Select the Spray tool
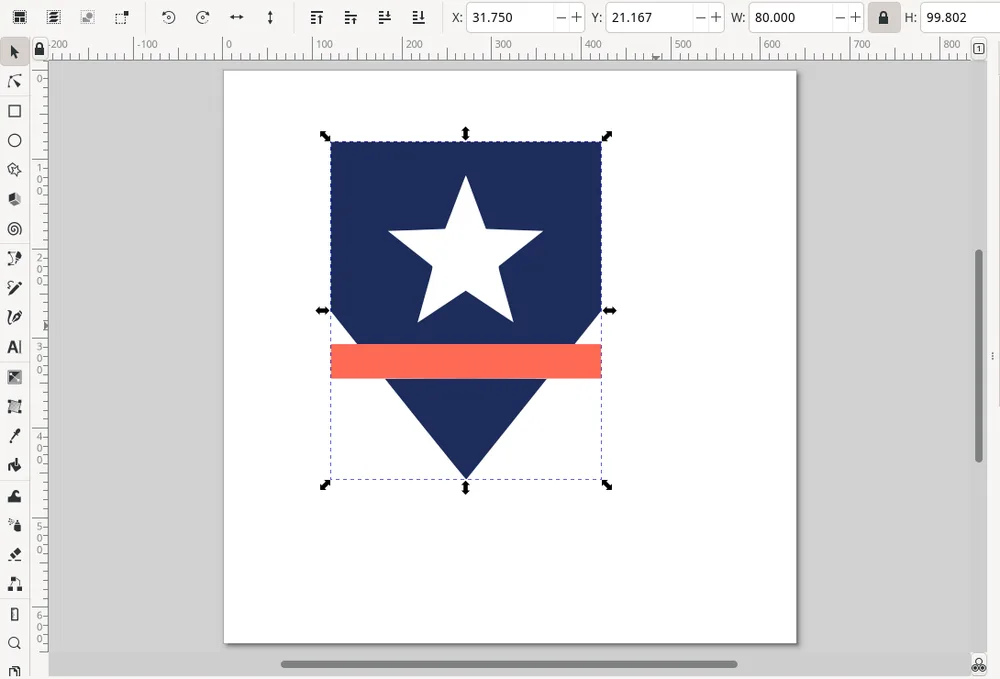Viewport: 1000px width, 679px height. [15, 525]
